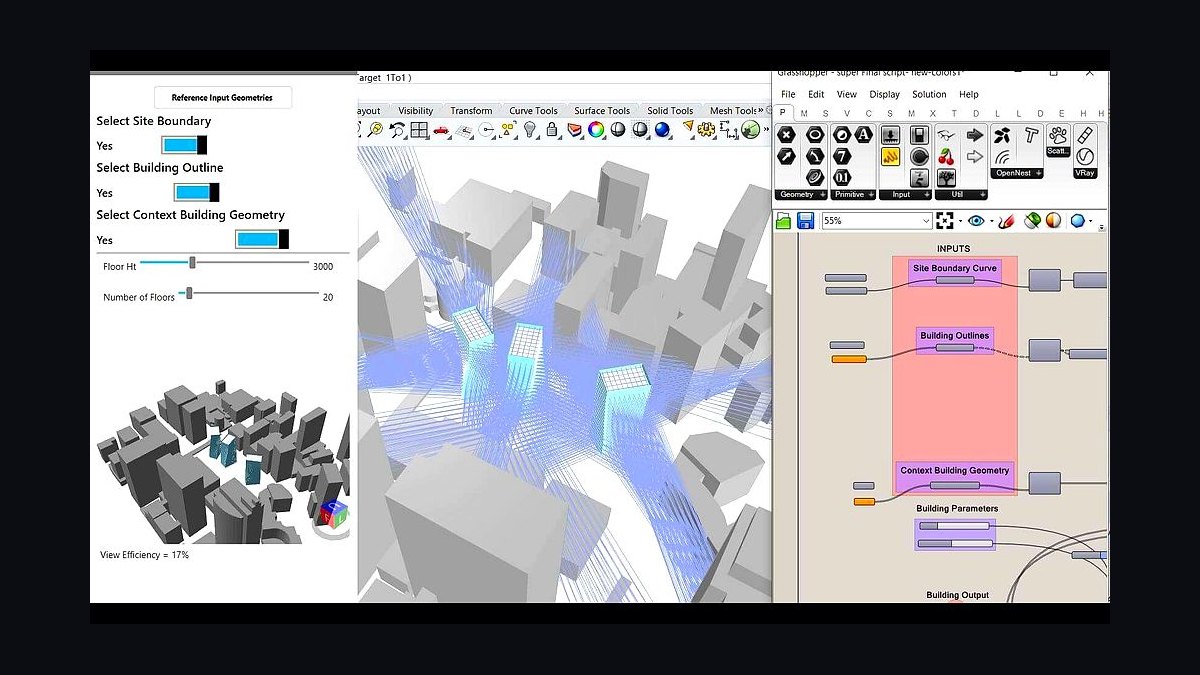
Task: Click the blue document preview settings icon
Action: tap(1078, 220)
